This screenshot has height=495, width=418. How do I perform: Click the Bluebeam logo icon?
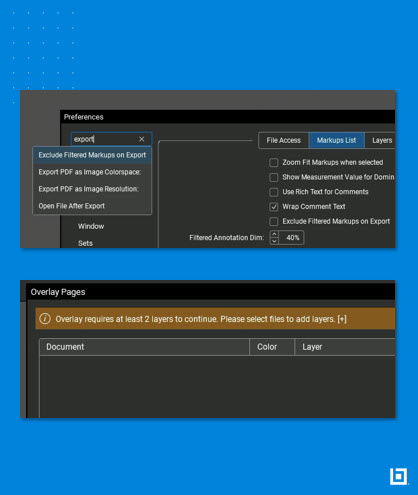399,476
